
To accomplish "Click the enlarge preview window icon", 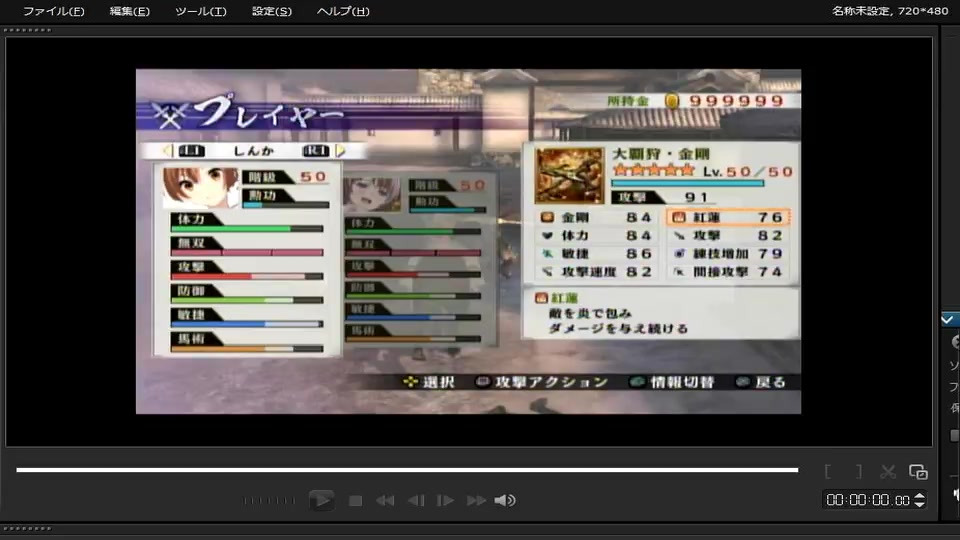I will pos(918,471).
